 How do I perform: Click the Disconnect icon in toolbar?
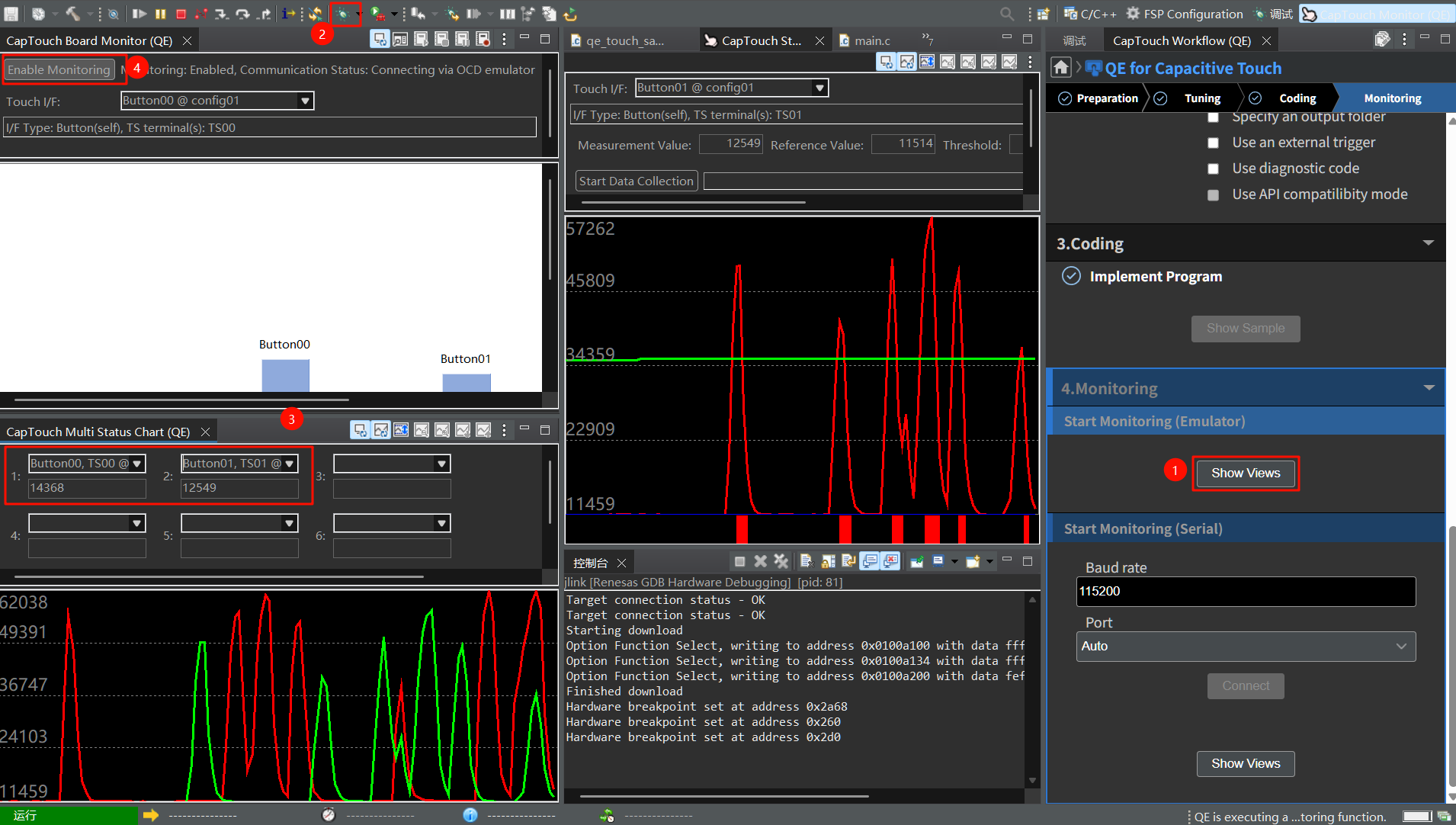(x=201, y=14)
